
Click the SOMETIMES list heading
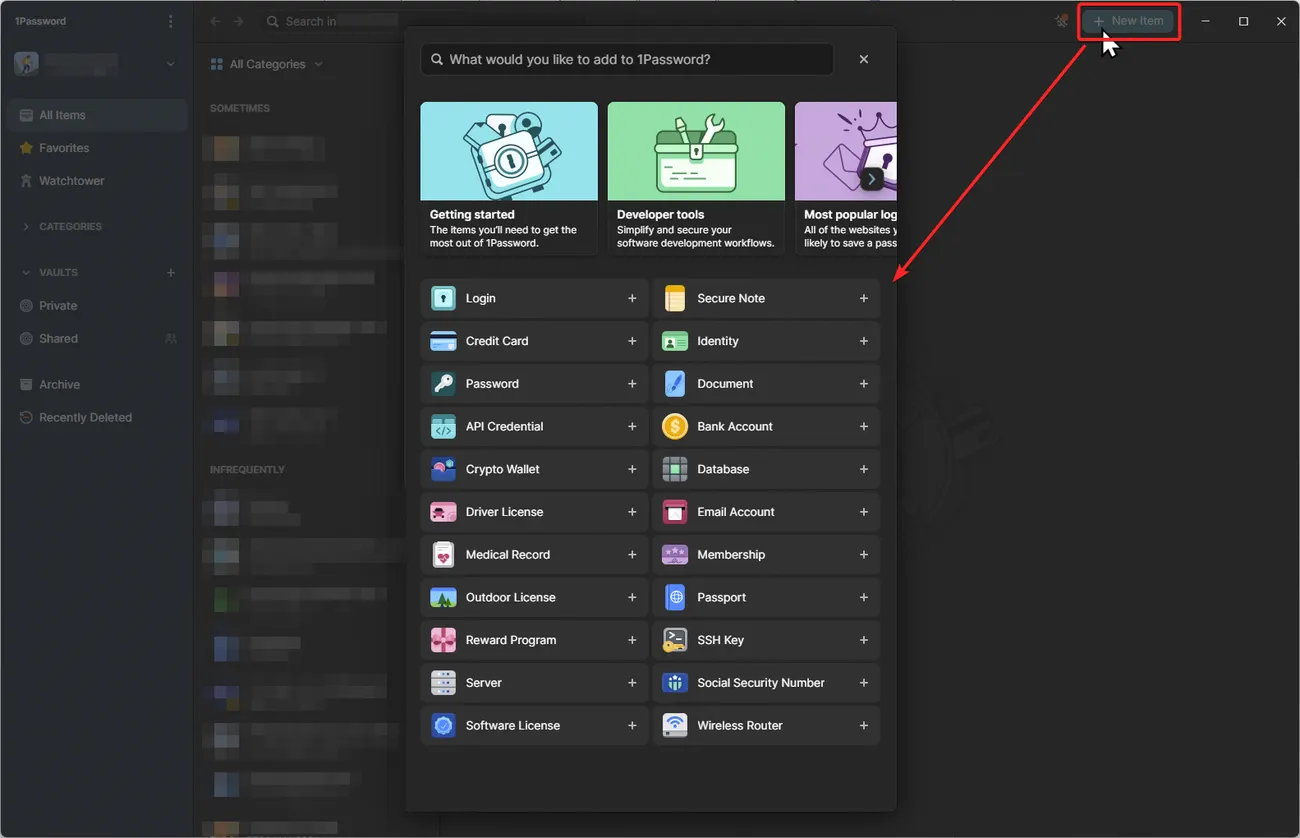pos(240,108)
